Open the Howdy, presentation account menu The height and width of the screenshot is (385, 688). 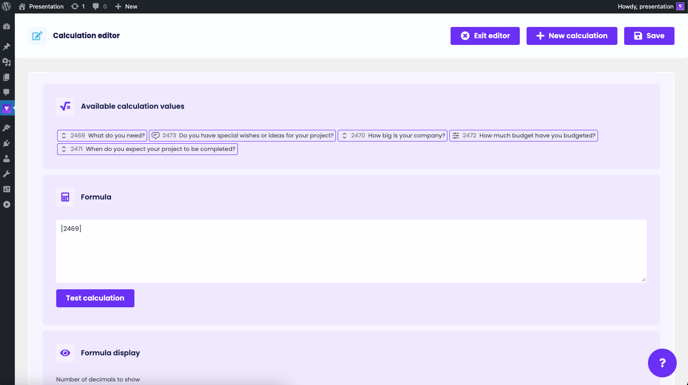(650, 6)
